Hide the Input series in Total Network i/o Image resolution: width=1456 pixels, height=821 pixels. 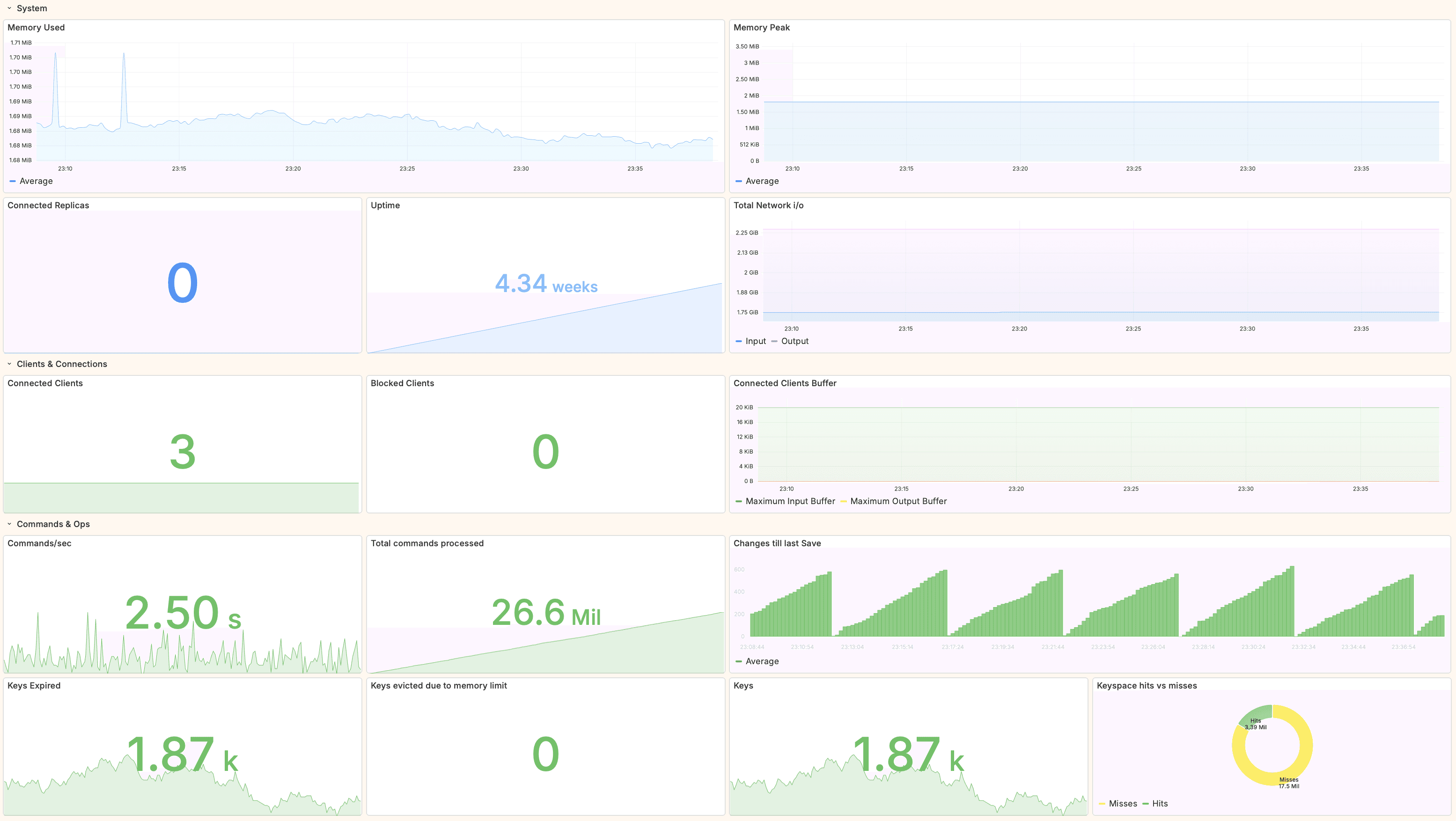coord(755,341)
